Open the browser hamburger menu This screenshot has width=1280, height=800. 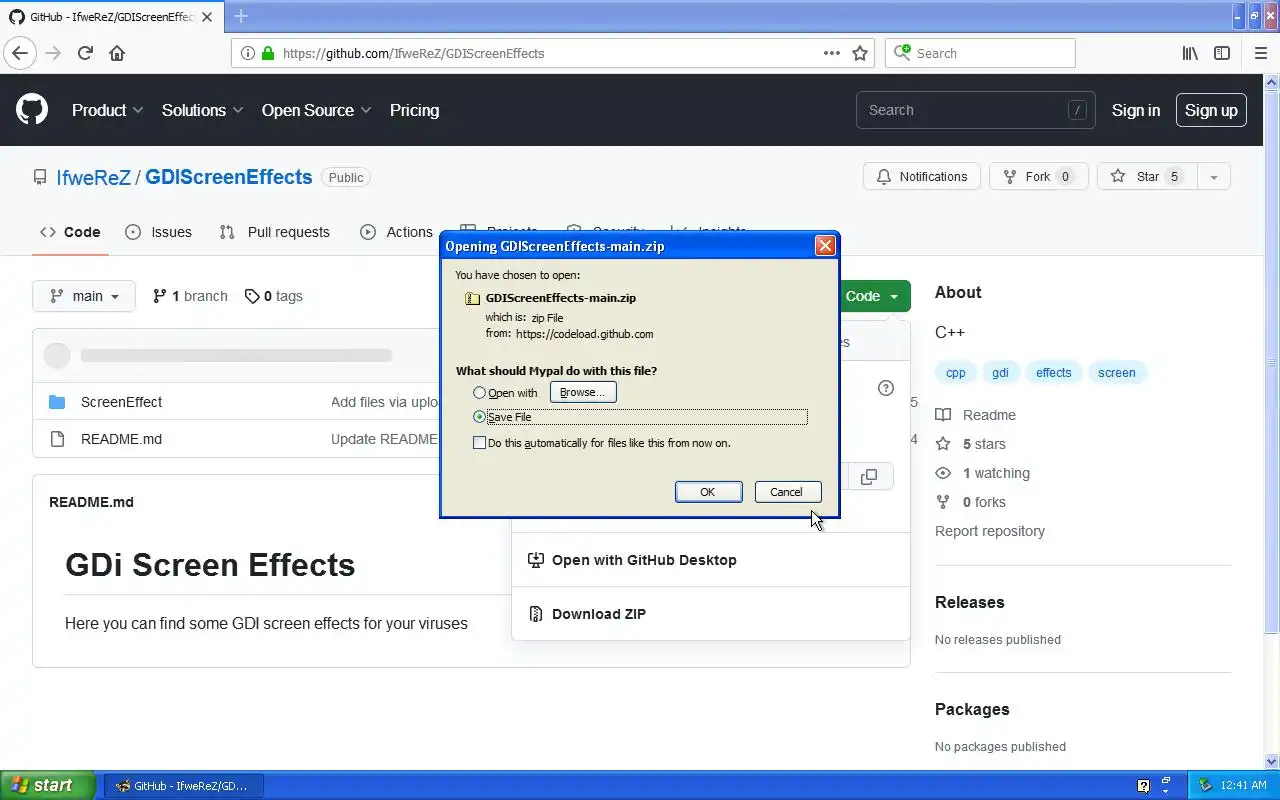pyautogui.click(x=1260, y=53)
